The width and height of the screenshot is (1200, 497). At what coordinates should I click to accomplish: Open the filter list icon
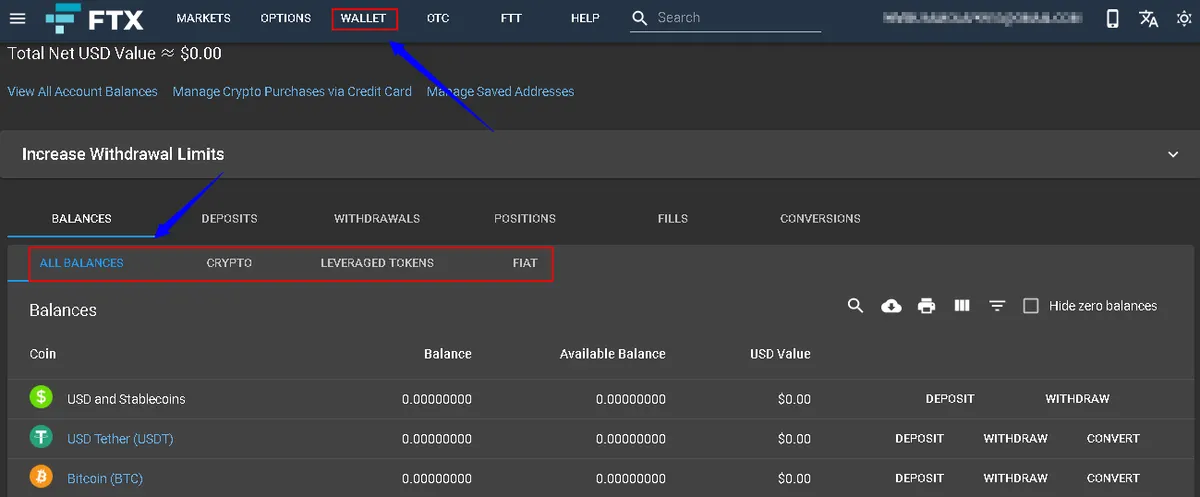pyautogui.click(x=997, y=306)
